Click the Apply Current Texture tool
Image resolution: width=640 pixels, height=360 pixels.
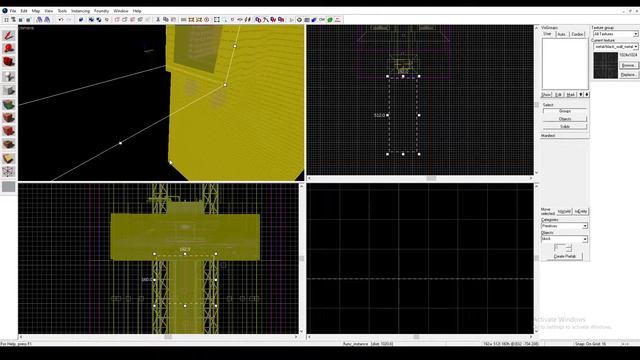pyautogui.click(x=8, y=118)
